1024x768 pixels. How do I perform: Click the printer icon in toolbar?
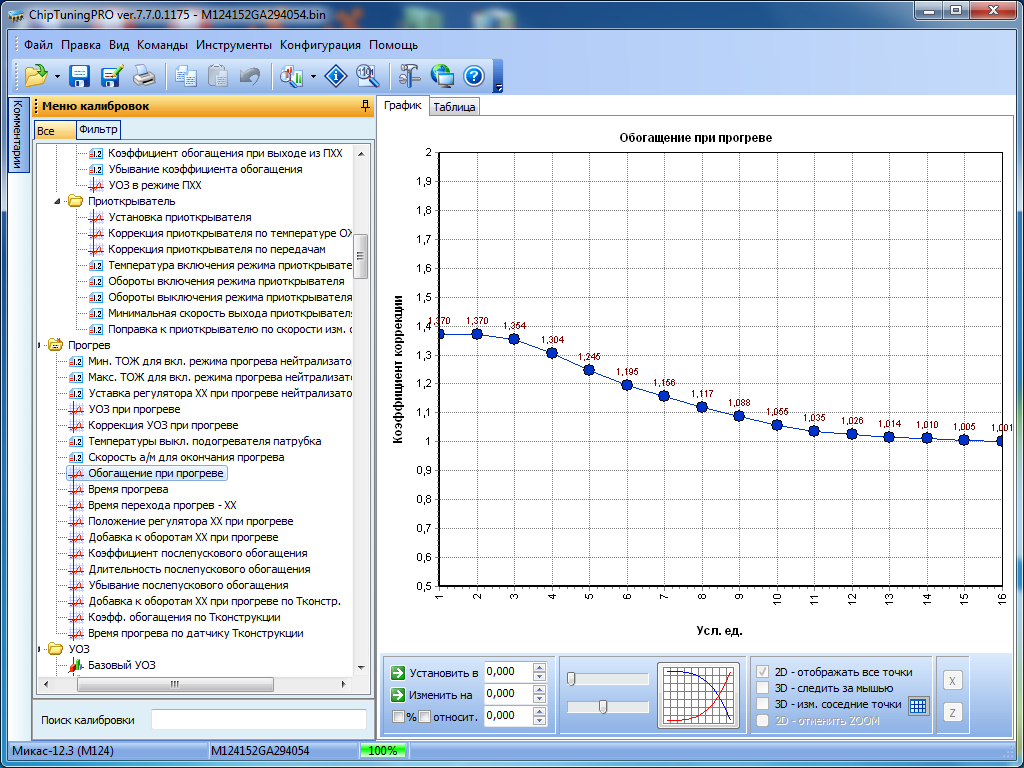pos(144,76)
